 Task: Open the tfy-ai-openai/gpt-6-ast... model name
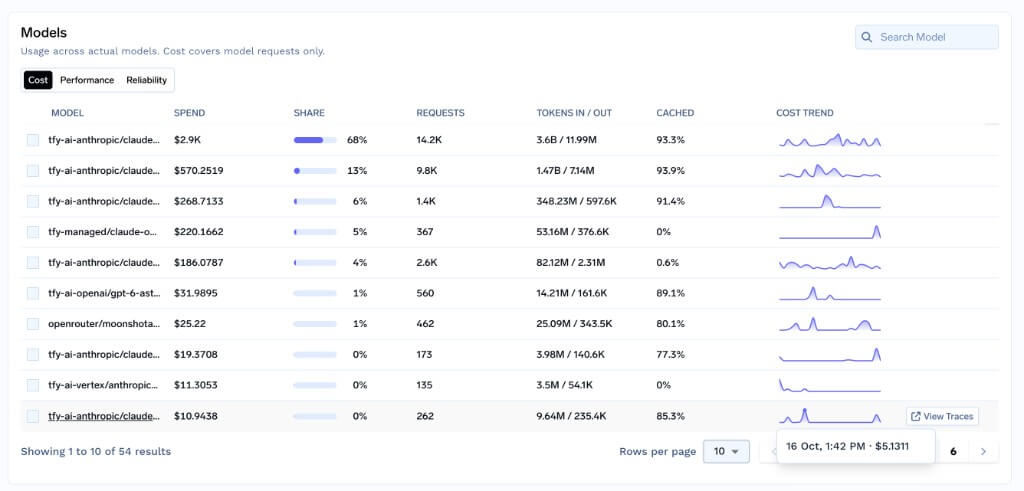point(104,293)
